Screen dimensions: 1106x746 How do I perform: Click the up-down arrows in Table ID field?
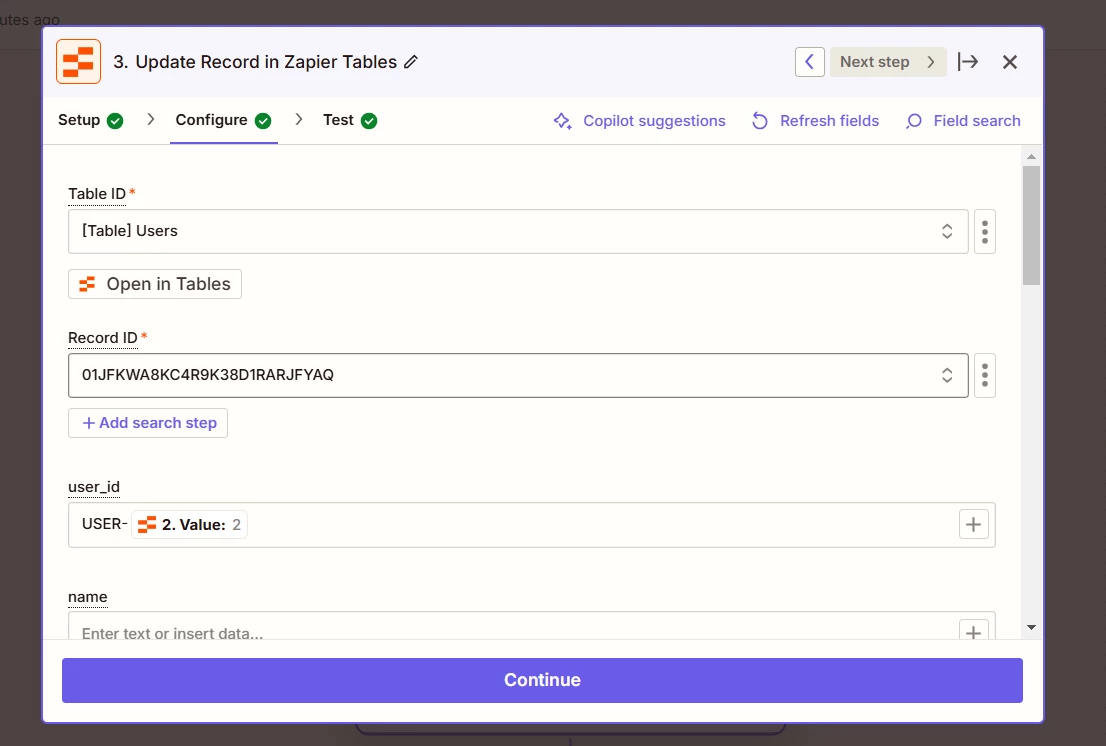coord(947,231)
